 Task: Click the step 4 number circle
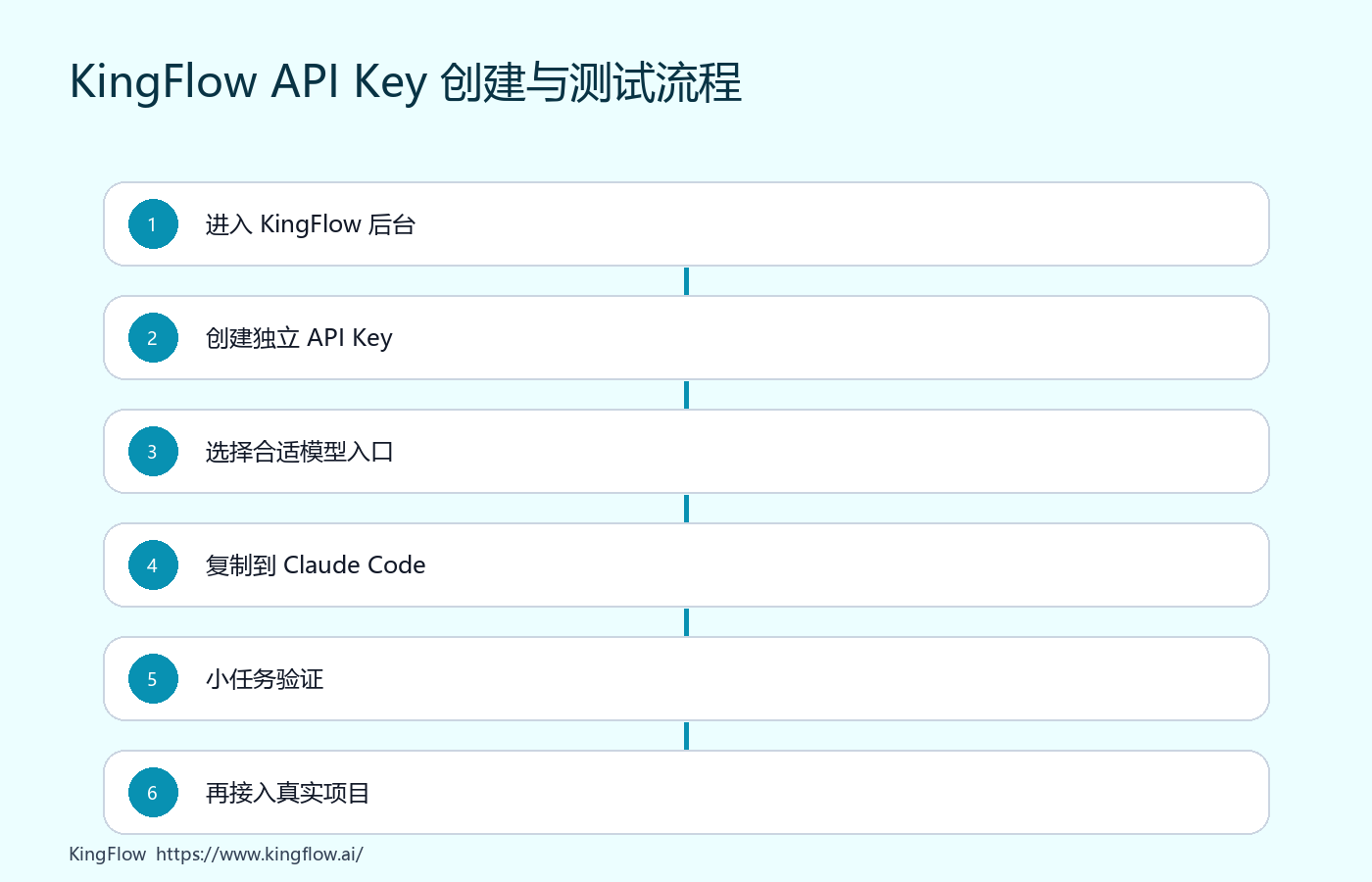coord(153,565)
